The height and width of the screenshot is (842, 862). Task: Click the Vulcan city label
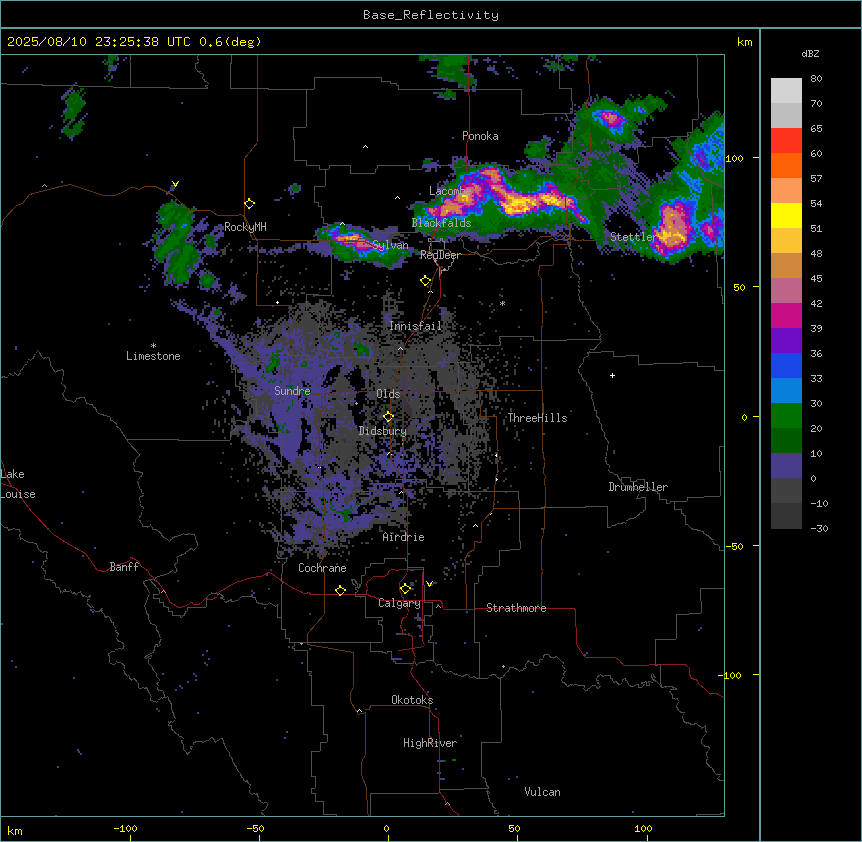click(542, 792)
